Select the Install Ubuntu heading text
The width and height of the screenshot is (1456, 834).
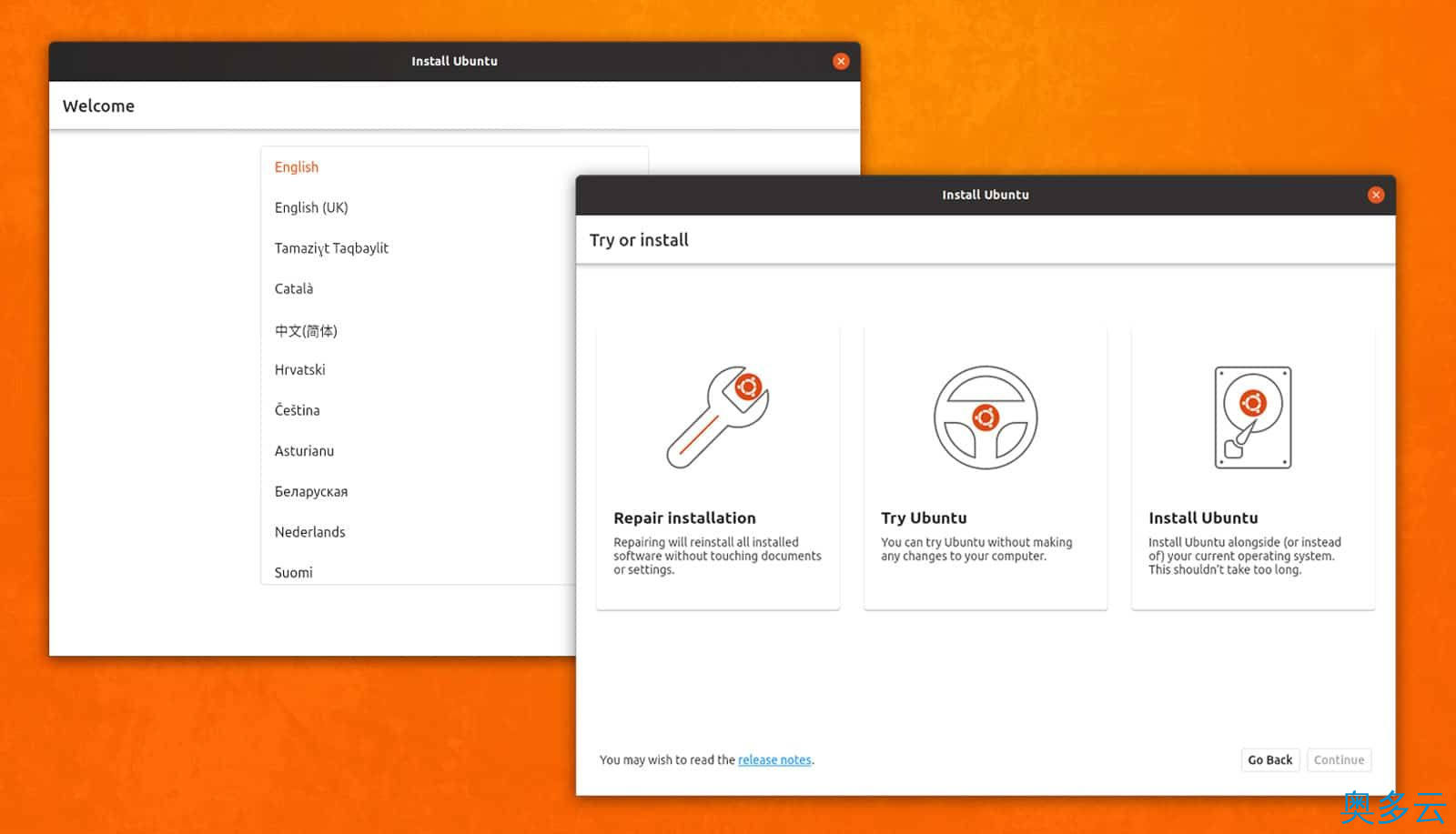(x=1202, y=518)
